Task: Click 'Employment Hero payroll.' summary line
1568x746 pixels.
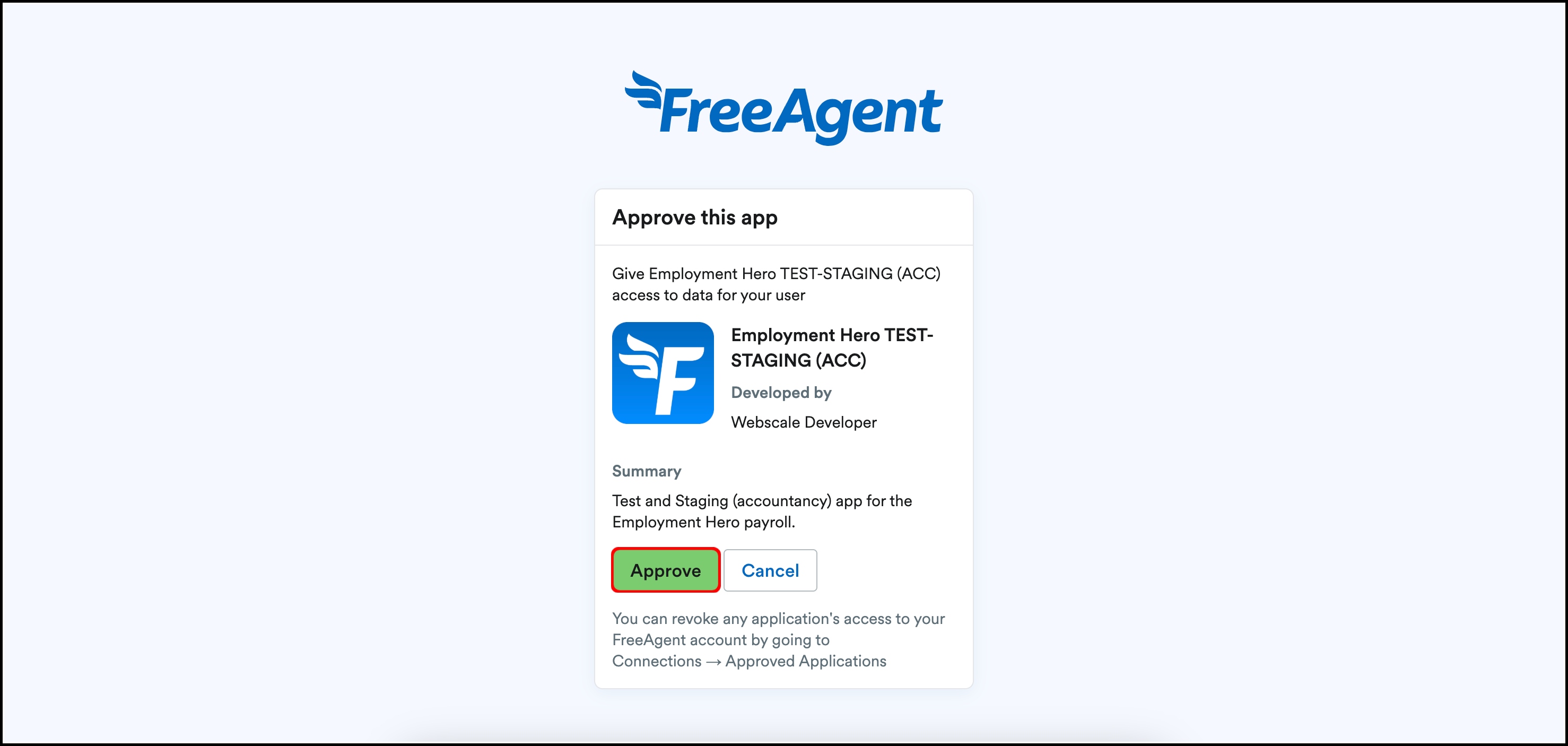Action: point(704,522)
